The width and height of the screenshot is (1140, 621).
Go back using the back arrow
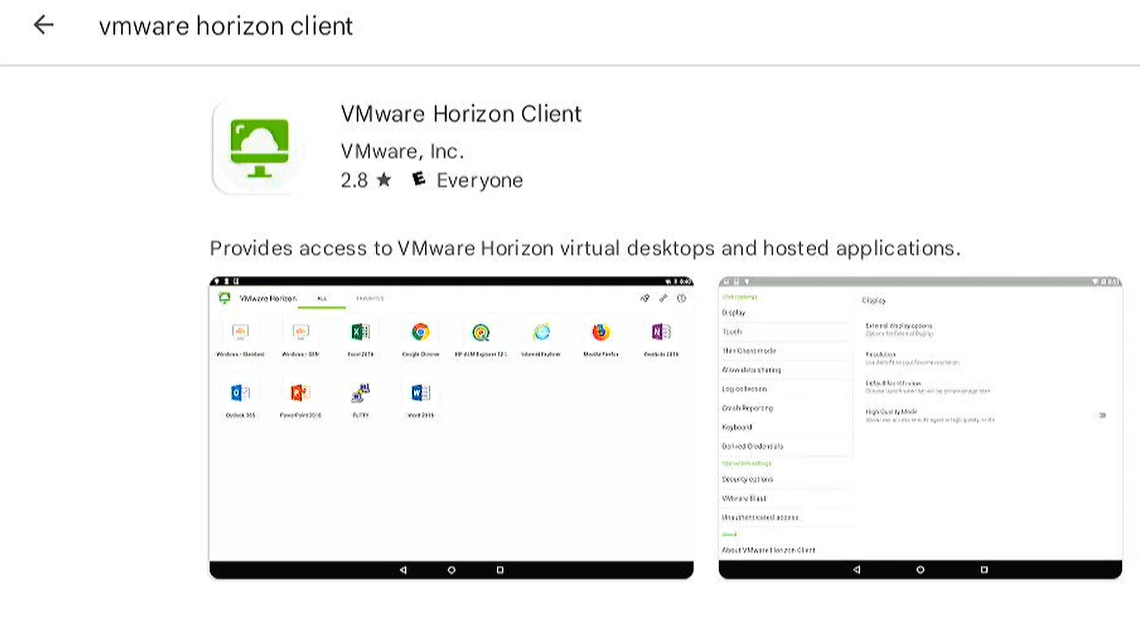[44, 25]
